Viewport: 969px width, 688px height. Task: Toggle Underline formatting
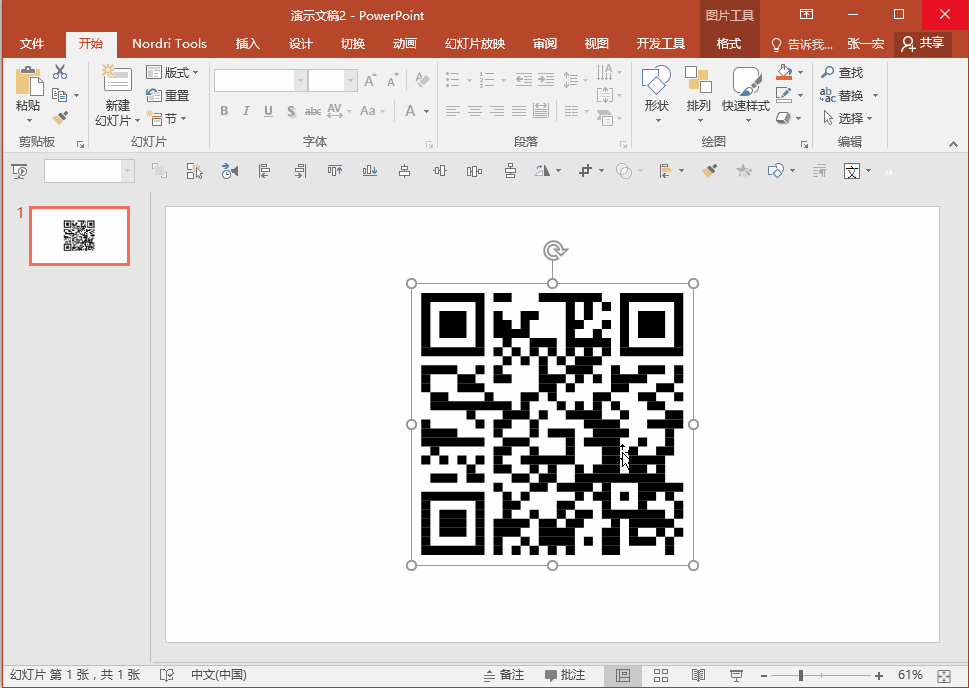(x=268, y=111)
